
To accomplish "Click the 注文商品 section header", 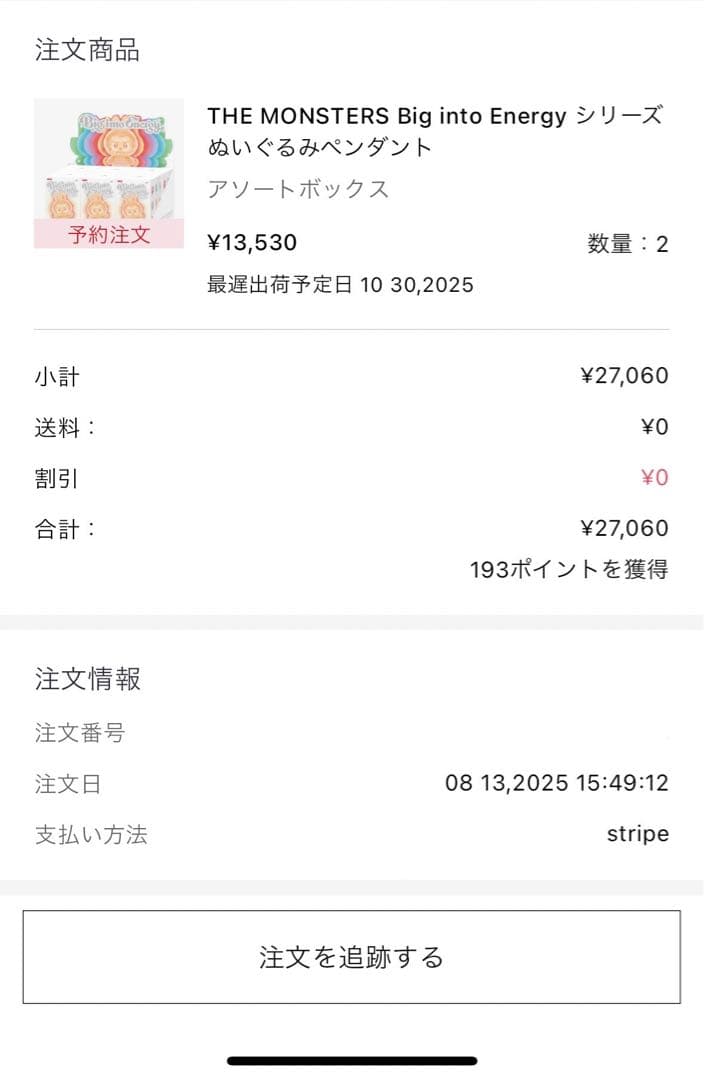I will tap(87, 50).
